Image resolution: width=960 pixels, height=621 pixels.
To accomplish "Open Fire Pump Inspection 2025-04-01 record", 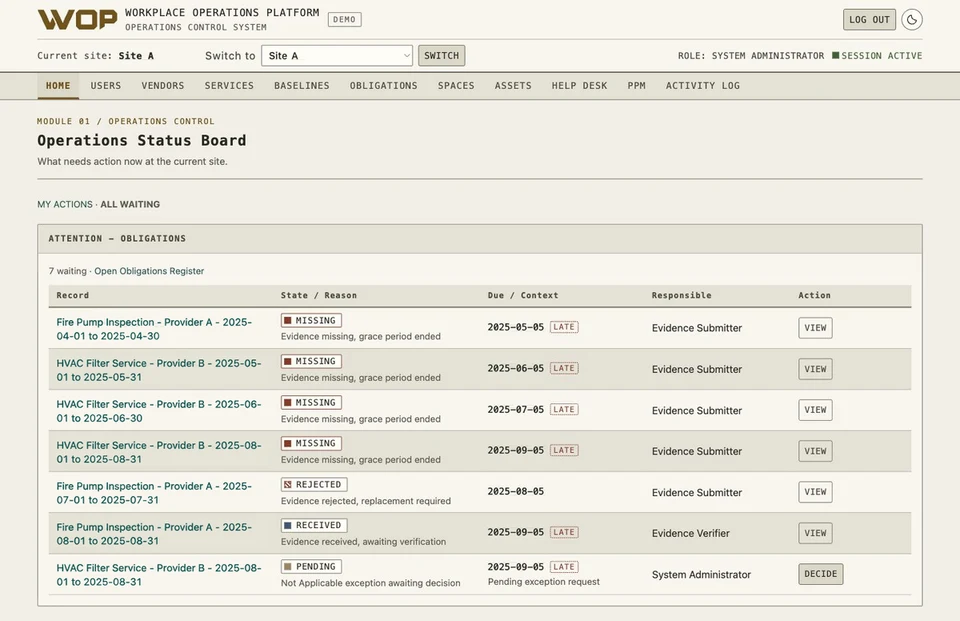I will pyautogui.click(x=154, y=329).
